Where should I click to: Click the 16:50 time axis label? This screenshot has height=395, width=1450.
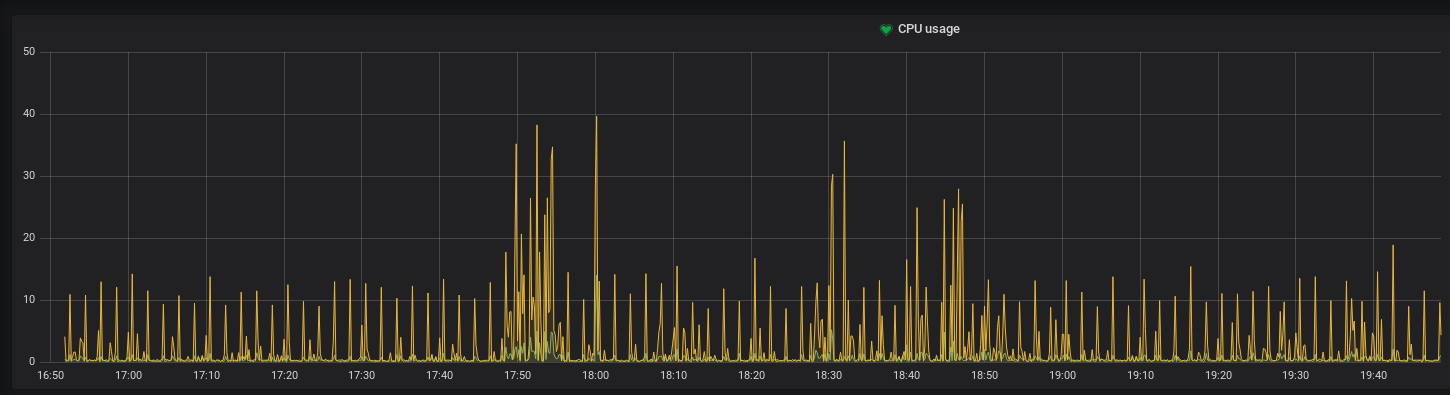(x=50, y=375)
